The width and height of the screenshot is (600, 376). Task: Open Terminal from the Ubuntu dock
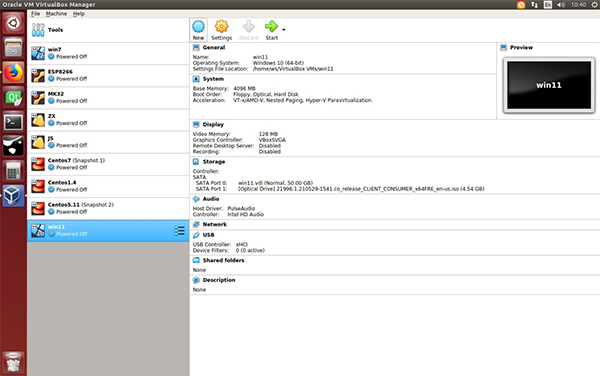pyautogui.click(x=13, y=122)
